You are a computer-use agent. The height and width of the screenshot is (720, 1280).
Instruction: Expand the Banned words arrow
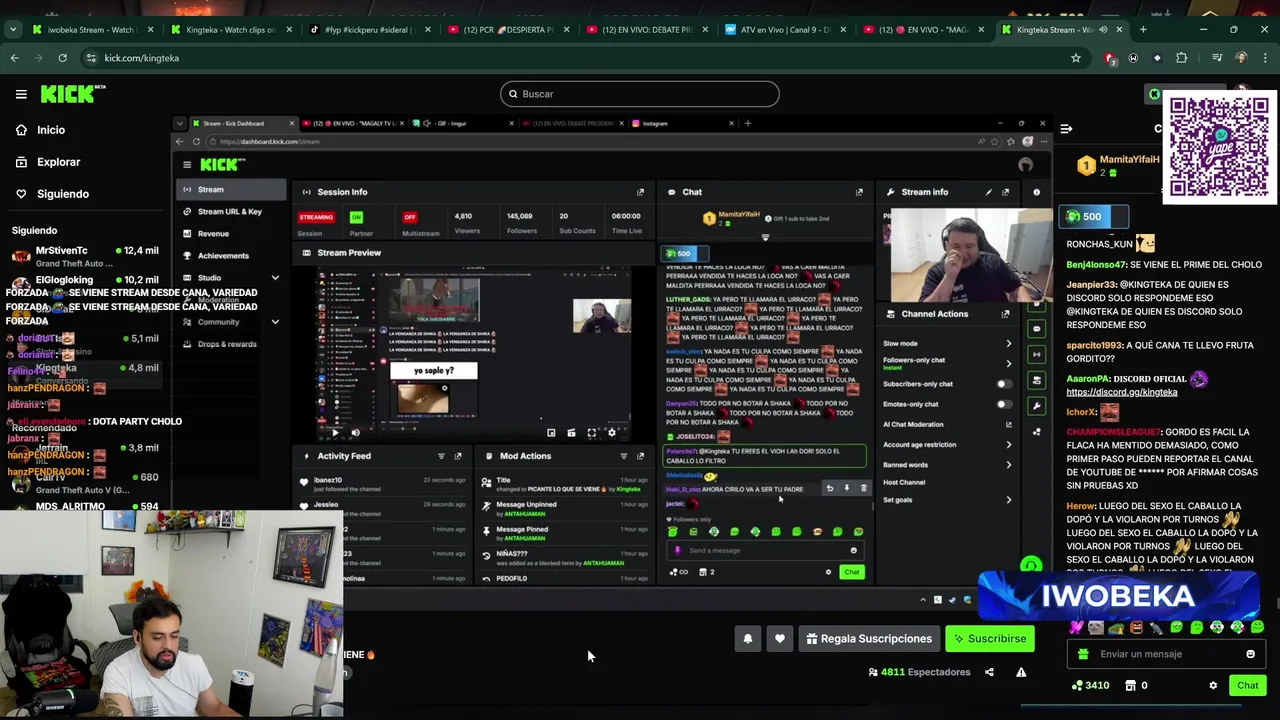click(1008, 465)
